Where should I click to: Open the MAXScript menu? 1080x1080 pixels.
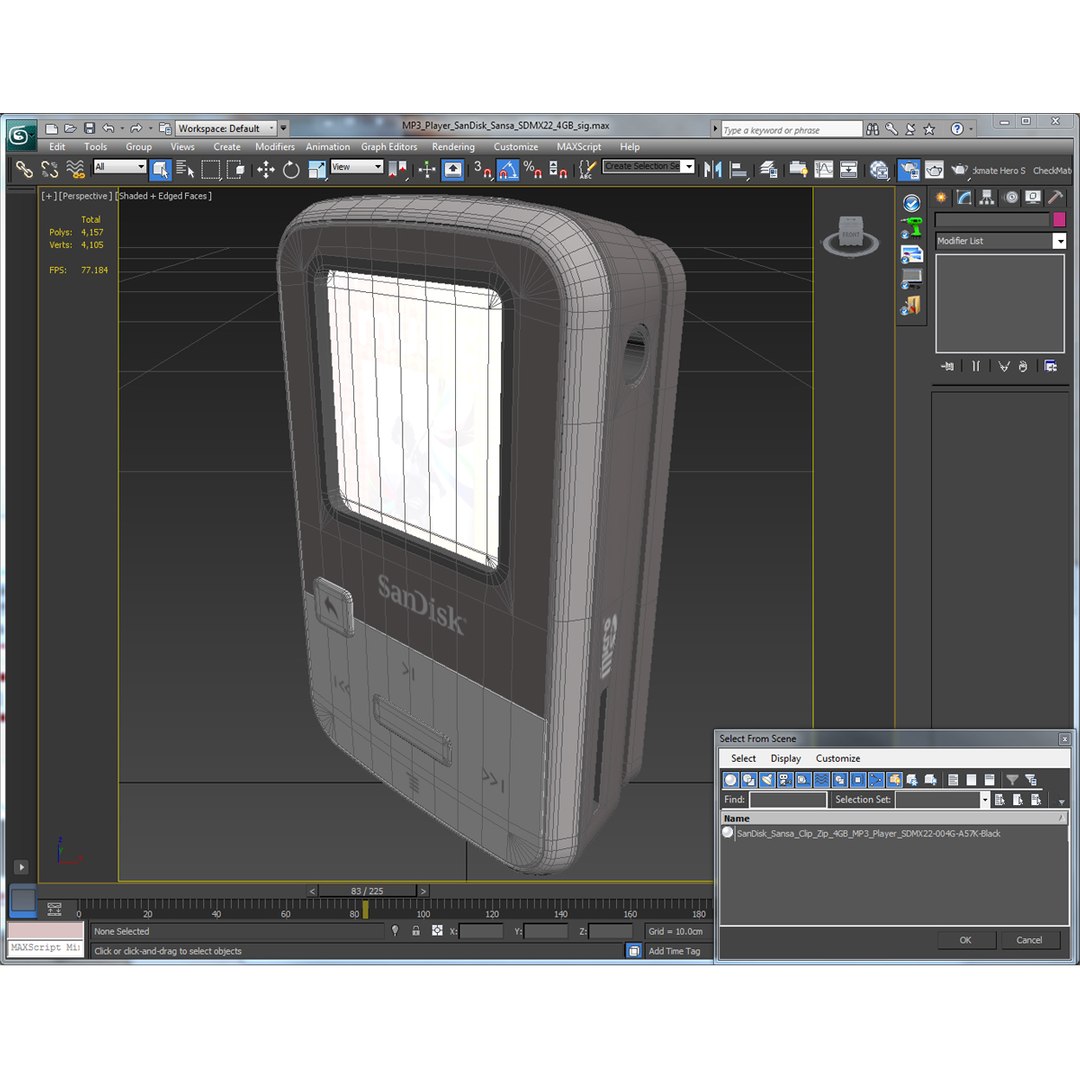pyautogui.click(x=579, y=147)
